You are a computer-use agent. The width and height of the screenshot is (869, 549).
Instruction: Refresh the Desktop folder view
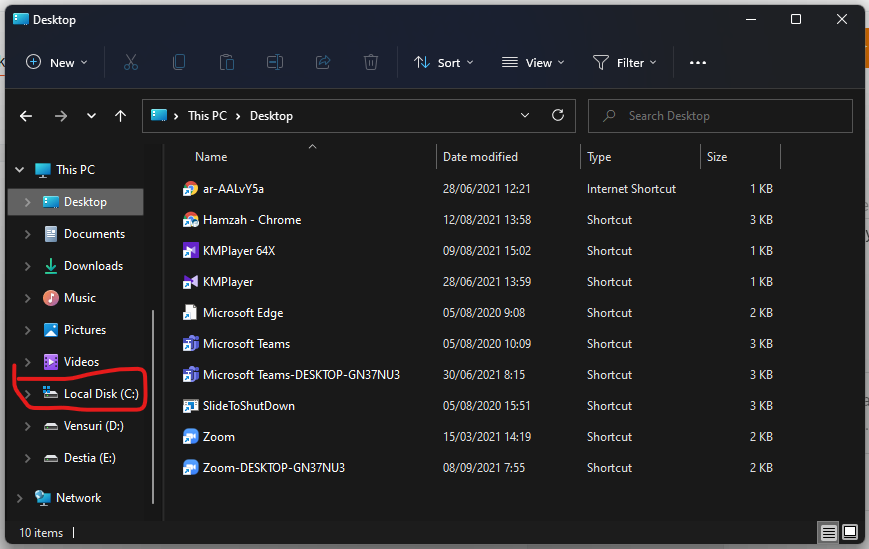tap(558, 115)
